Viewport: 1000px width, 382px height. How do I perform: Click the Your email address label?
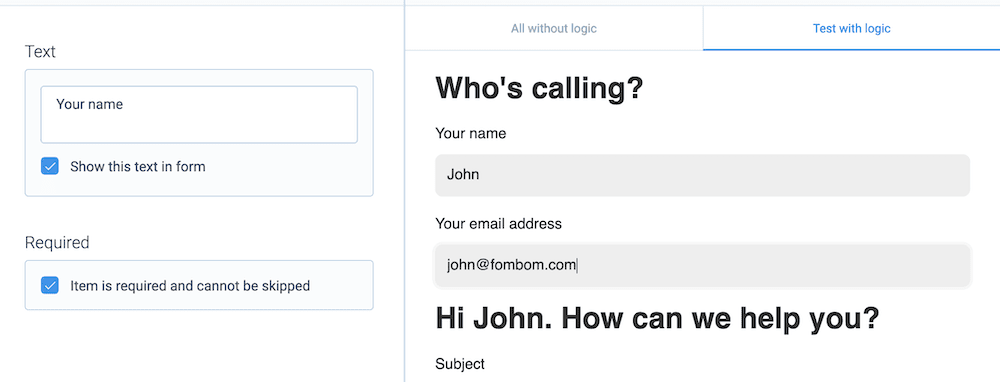coord(498,224)
